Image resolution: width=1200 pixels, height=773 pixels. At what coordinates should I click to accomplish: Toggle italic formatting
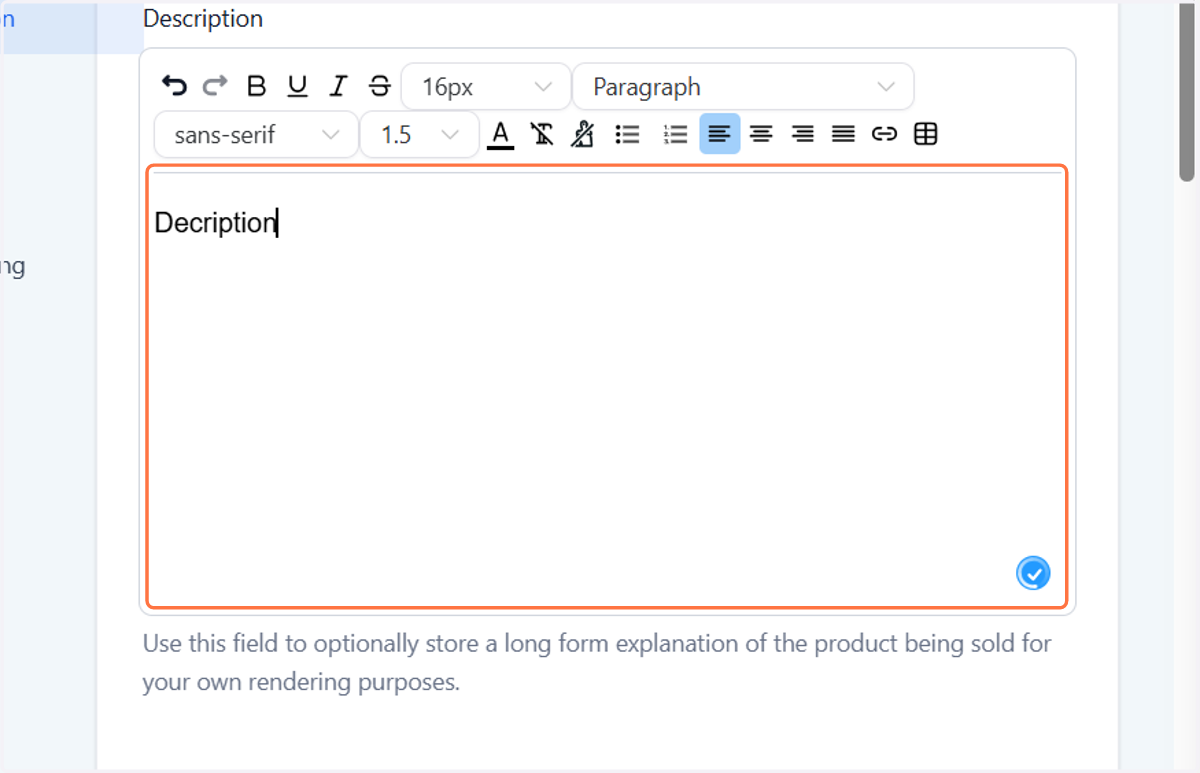338,86
